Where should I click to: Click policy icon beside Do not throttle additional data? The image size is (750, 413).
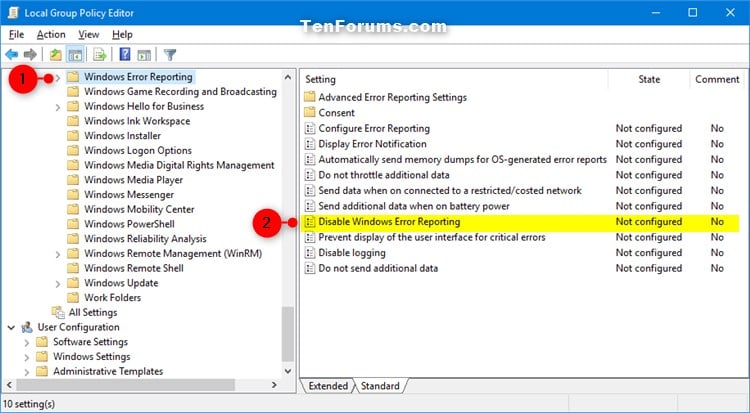(310, 175)
